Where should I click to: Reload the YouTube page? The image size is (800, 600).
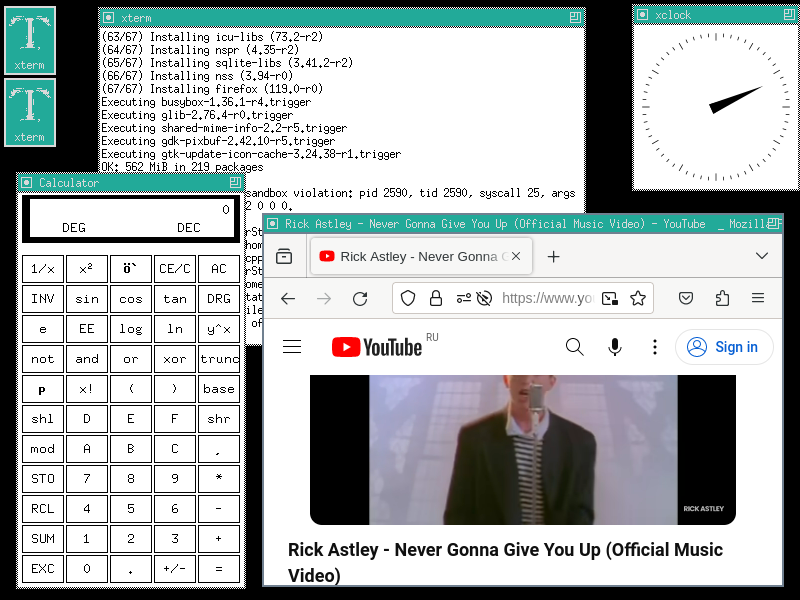360,298
